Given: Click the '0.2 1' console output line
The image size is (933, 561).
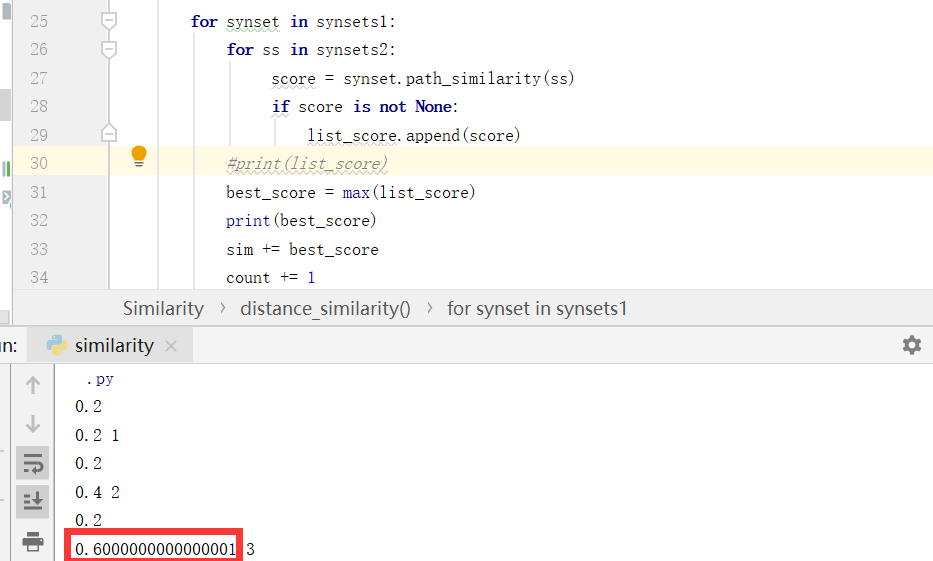Looking at the screenshot, I should (97, 435).
